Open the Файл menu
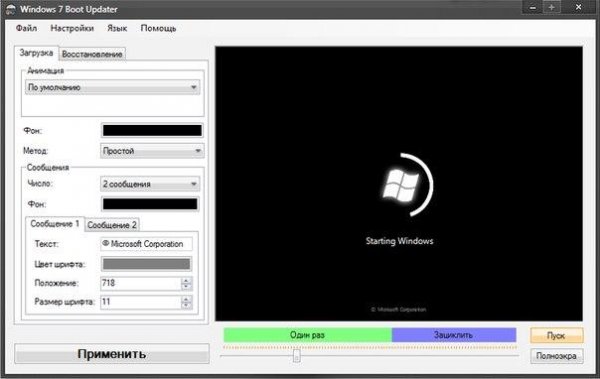The image size is (600, 379). (26, 28)
